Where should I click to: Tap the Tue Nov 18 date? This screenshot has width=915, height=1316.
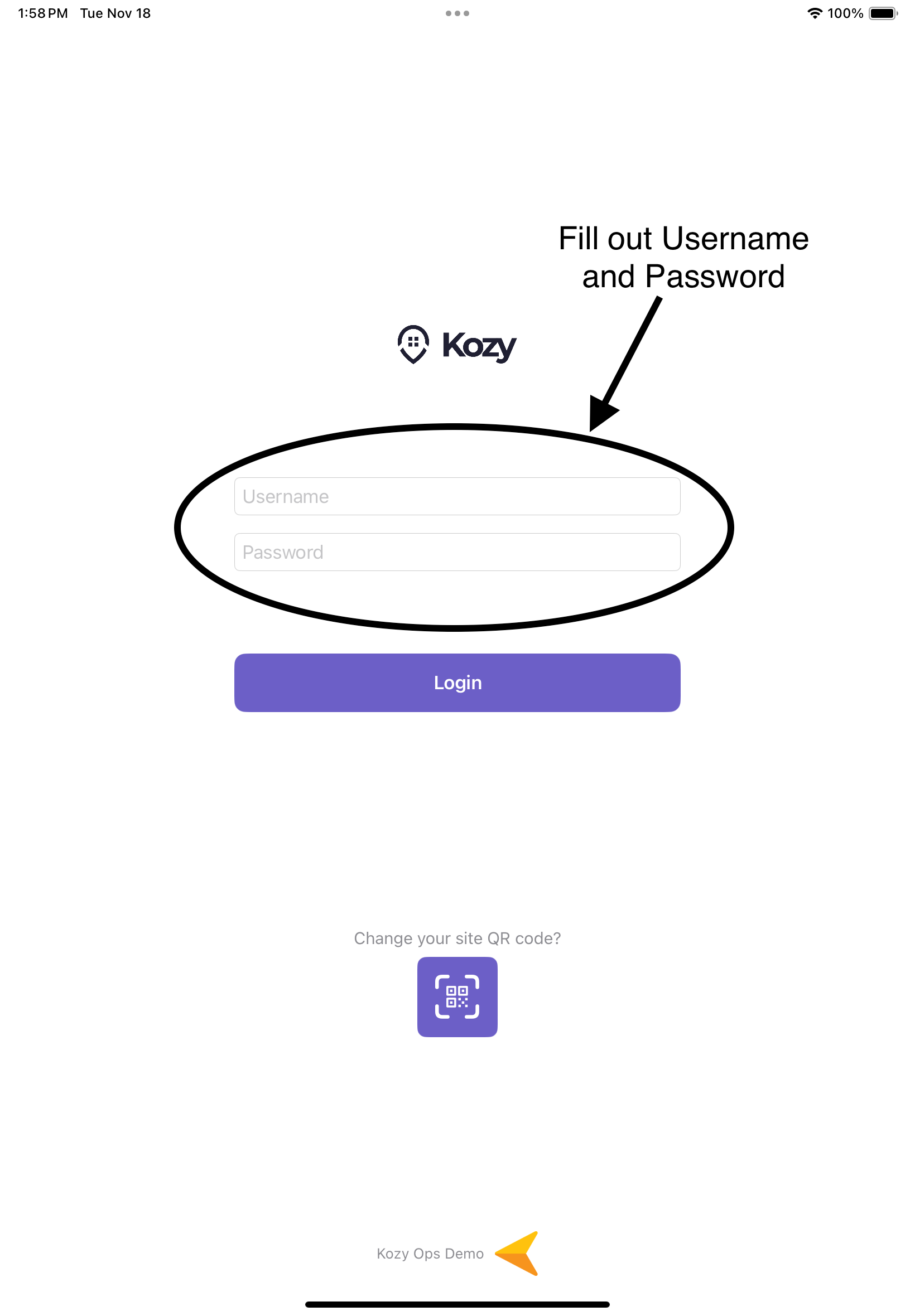click(115, 13)
